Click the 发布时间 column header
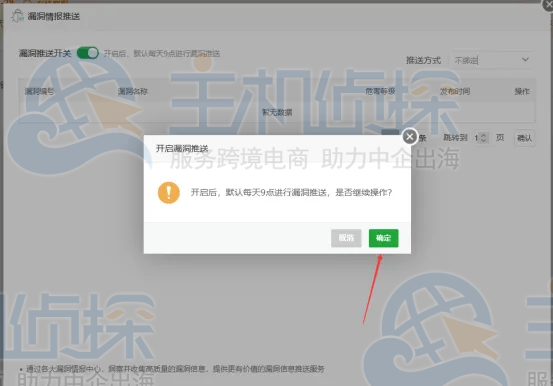The height and width of the screenshot is (386, 553). (x=455, y=91)
